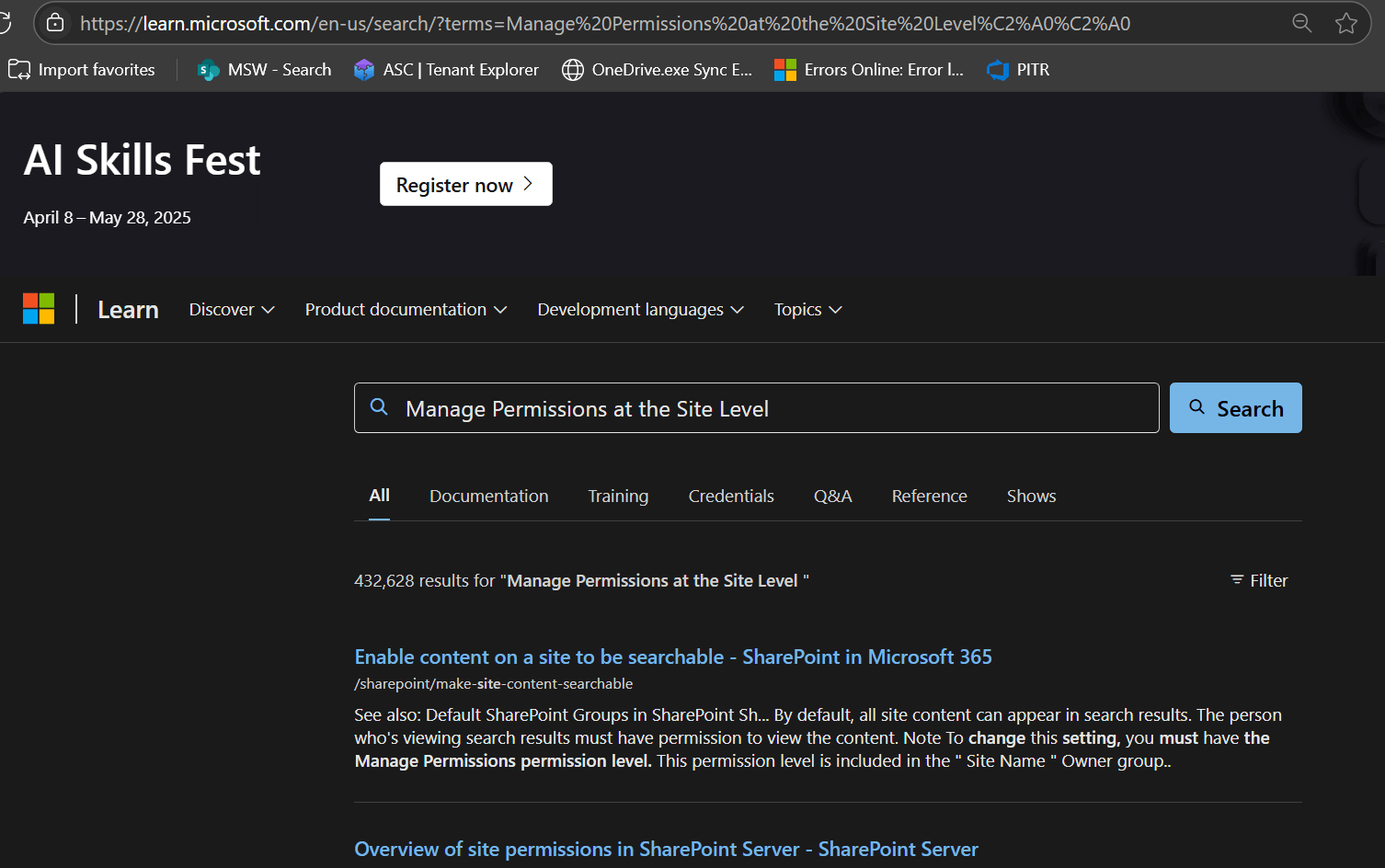Select the All results tab

379,496
